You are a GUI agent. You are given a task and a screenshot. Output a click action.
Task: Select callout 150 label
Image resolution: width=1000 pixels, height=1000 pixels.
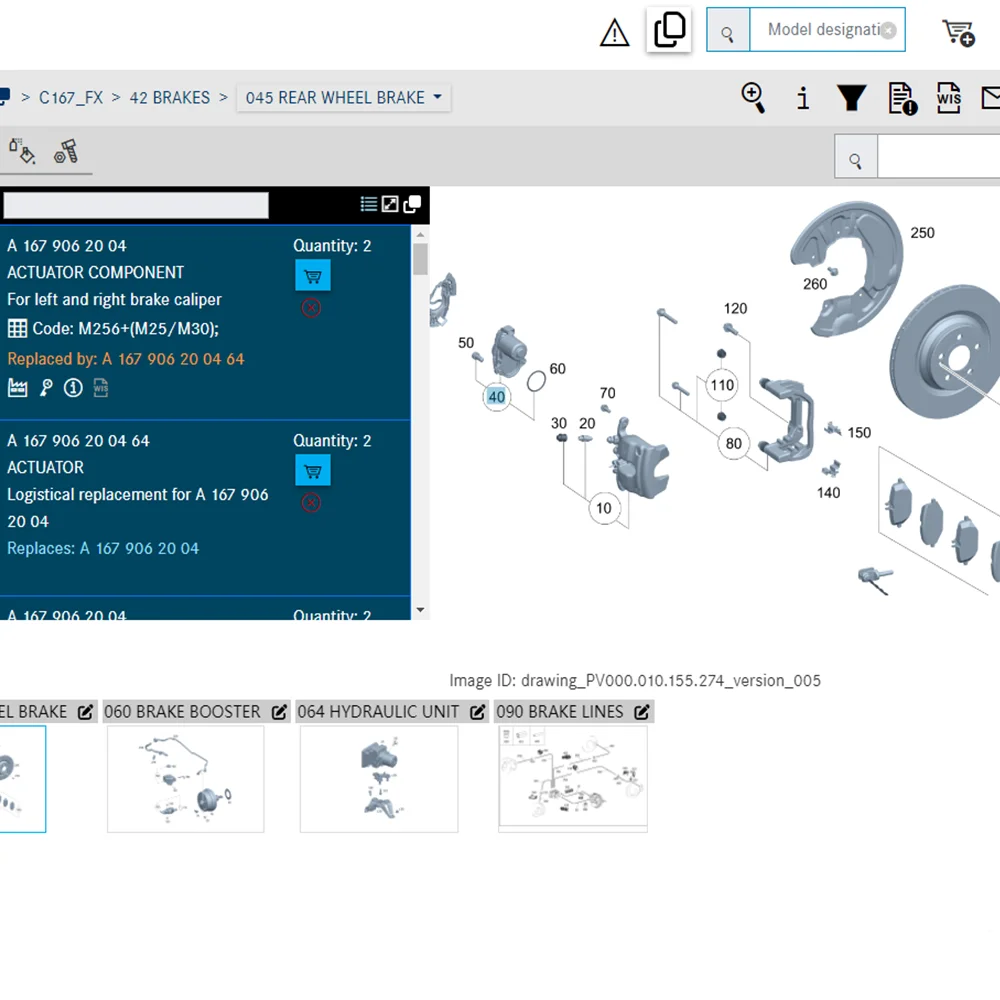click(859, 432)
